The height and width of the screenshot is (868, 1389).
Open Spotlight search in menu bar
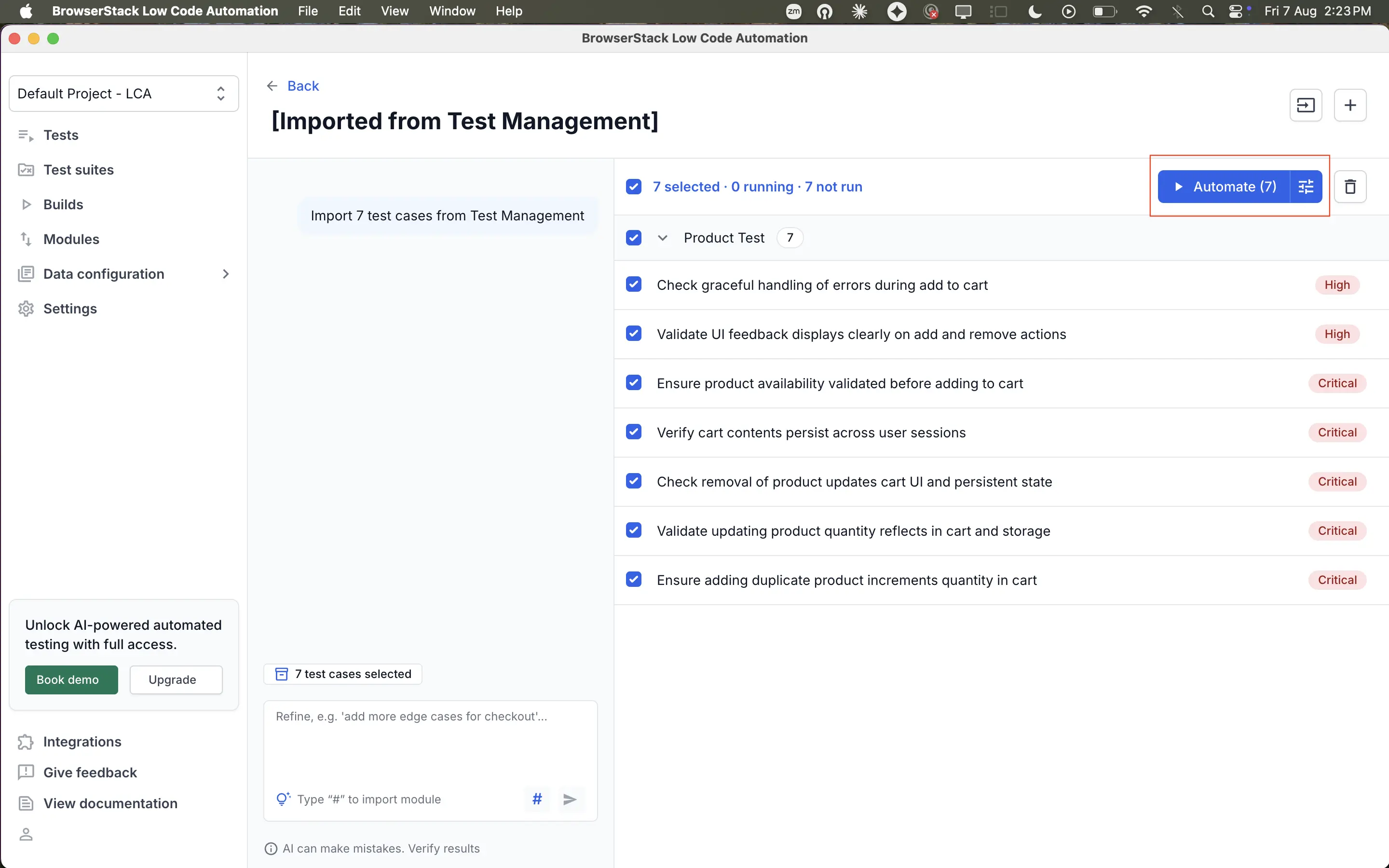click(x=1208, y=12)
